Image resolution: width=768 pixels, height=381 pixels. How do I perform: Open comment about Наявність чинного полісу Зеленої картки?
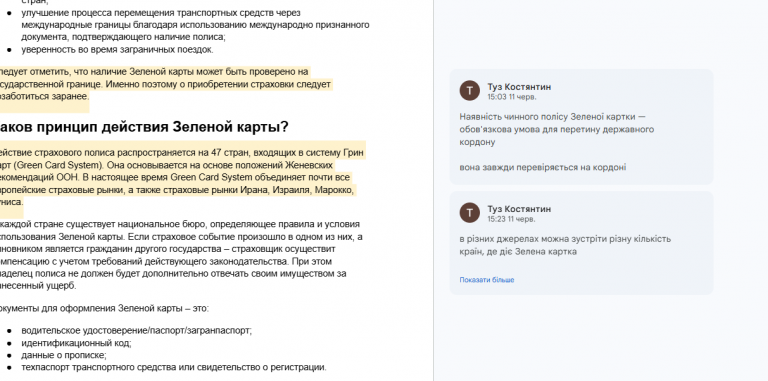pos(581,127)
